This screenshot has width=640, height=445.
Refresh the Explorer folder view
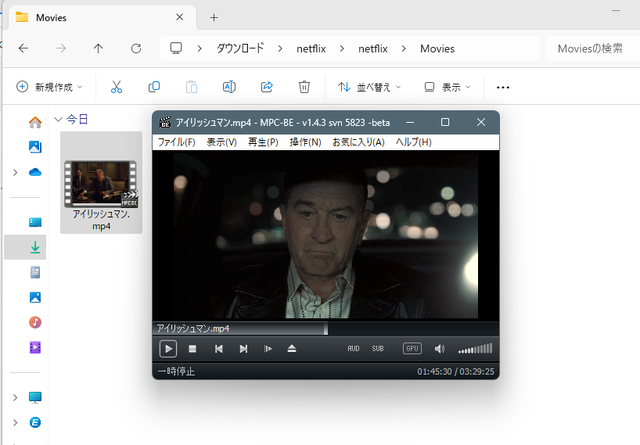pyautogui.click(x=136, y=49)
